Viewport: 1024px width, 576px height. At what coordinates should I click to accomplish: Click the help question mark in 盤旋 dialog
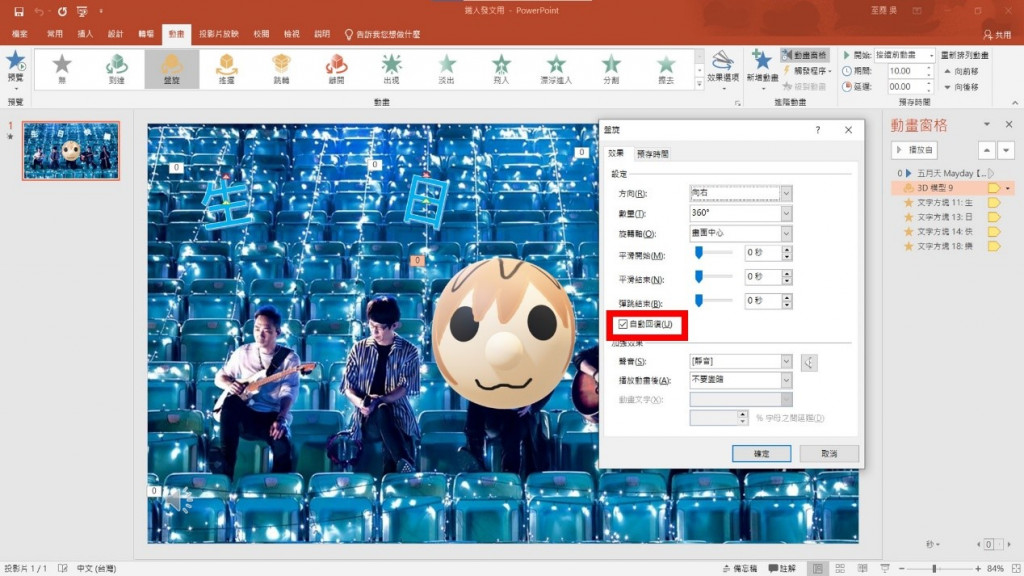pos(817,130)
